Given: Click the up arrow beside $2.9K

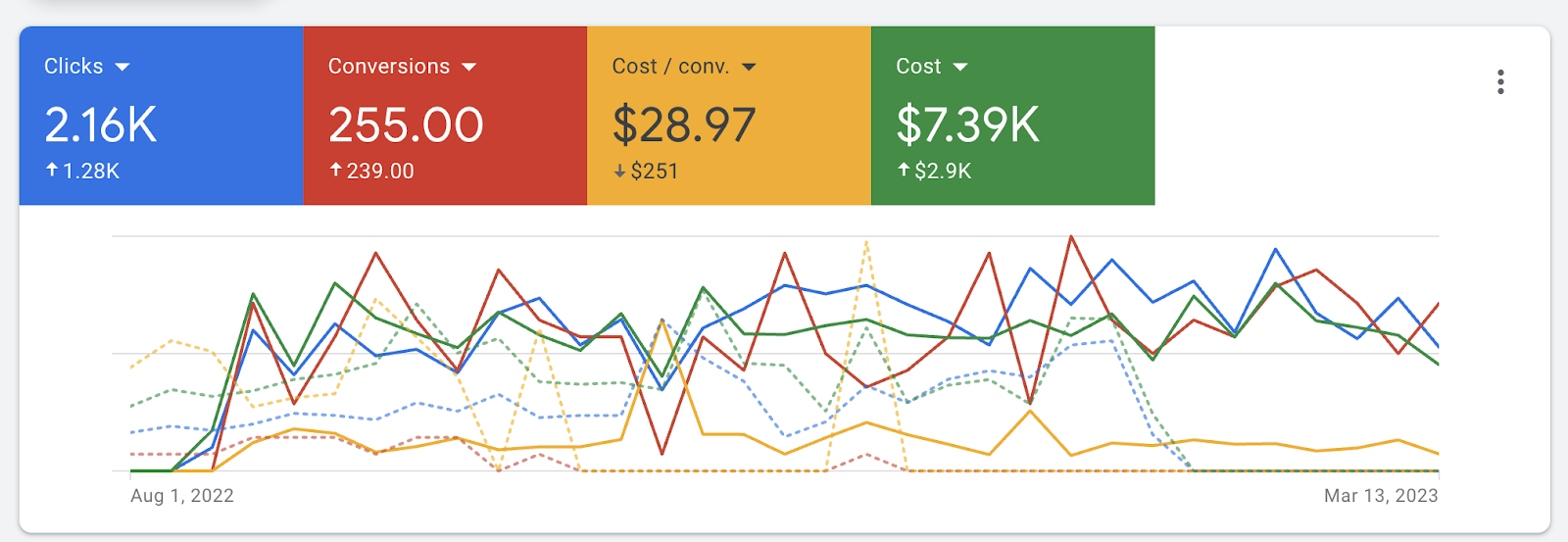Looking at the screenshot, I should click(904, 171).
